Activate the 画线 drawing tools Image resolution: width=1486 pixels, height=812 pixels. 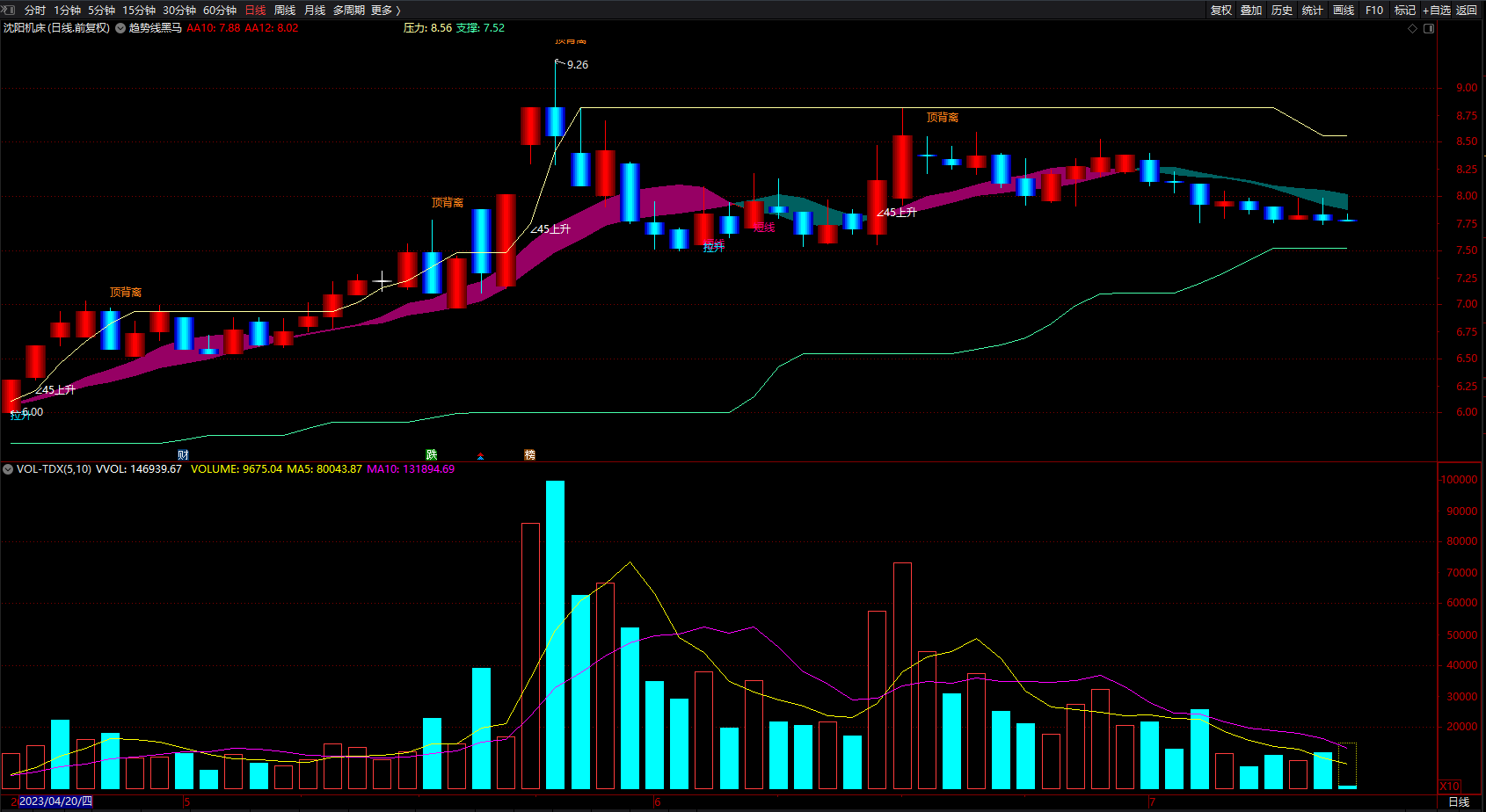tap(1344, 11)
